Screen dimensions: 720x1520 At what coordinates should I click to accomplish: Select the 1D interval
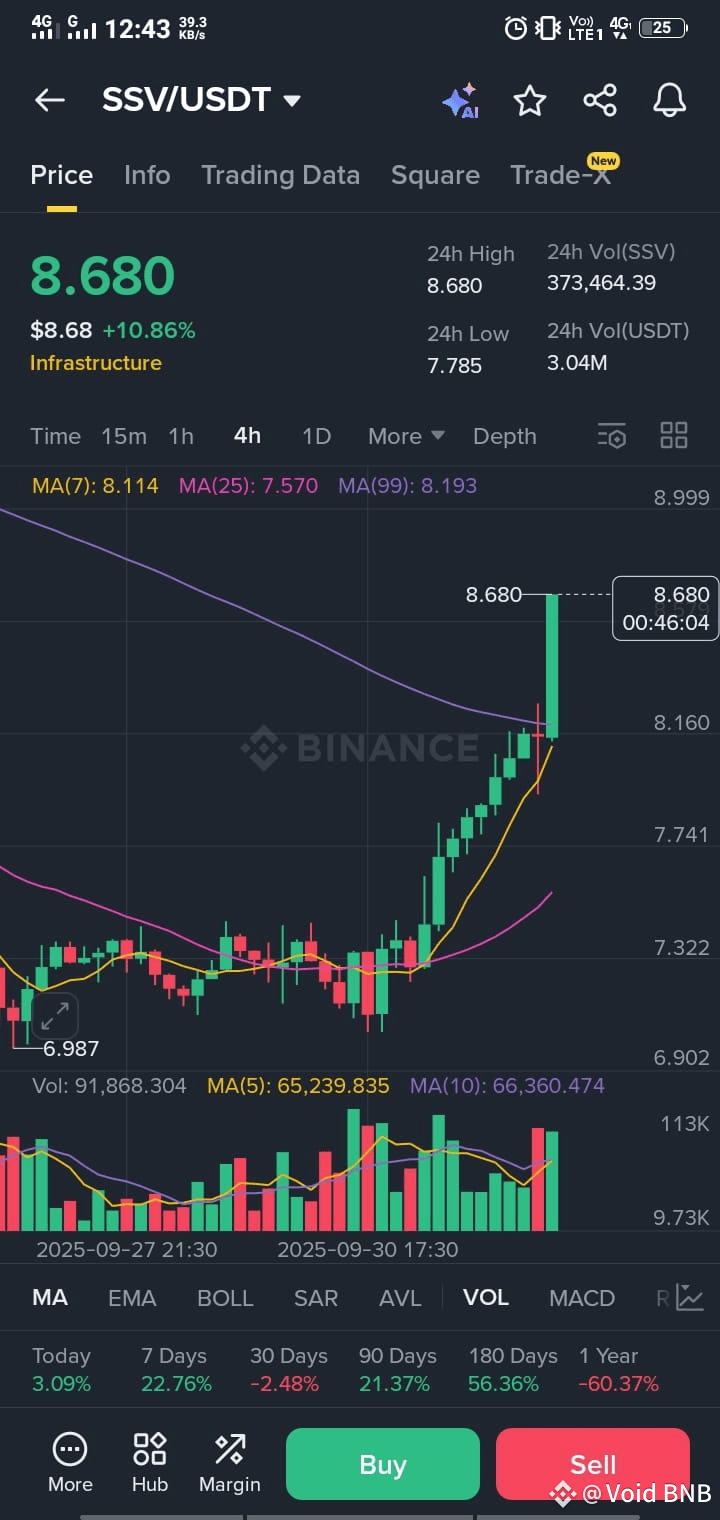point(316,436)
